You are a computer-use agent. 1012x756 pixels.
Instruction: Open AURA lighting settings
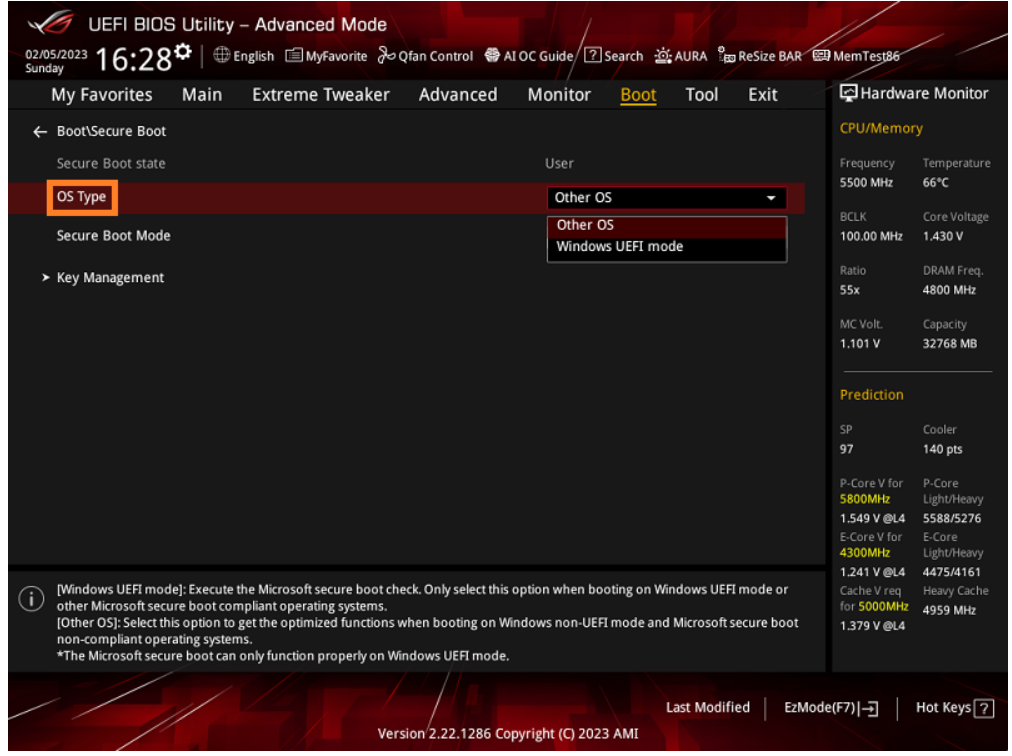(681, 56)
